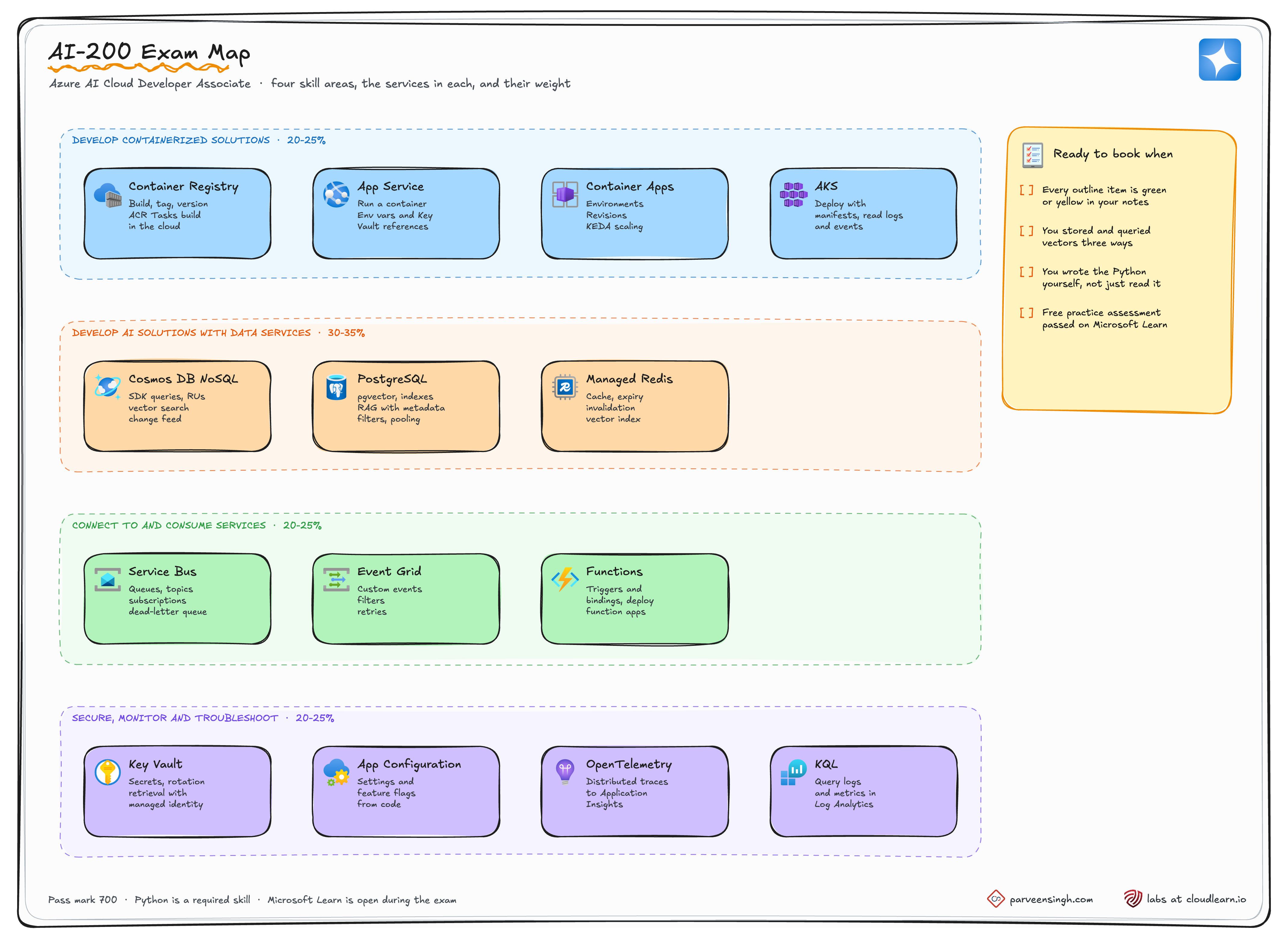
Task: Select the Managed Redis card title
Action: [629, 379]
